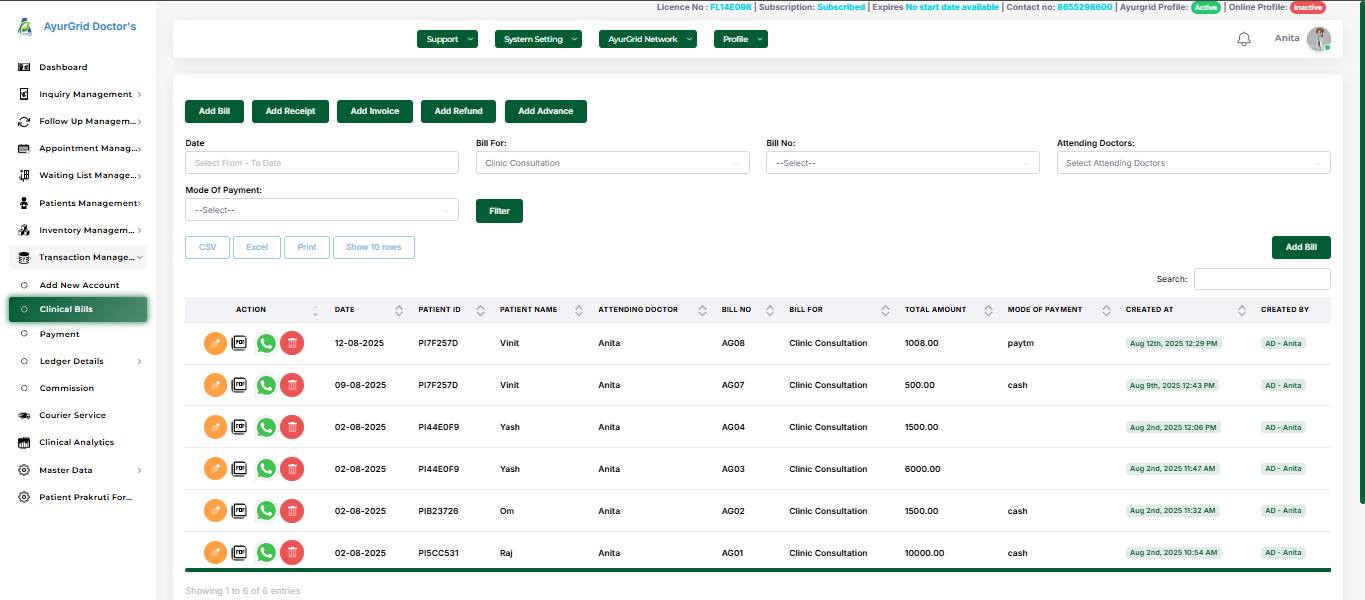1365x600 pixels.
Task: Edit the bill for patient Vinit dated 12-08-2025
Action: coord(215,342)
